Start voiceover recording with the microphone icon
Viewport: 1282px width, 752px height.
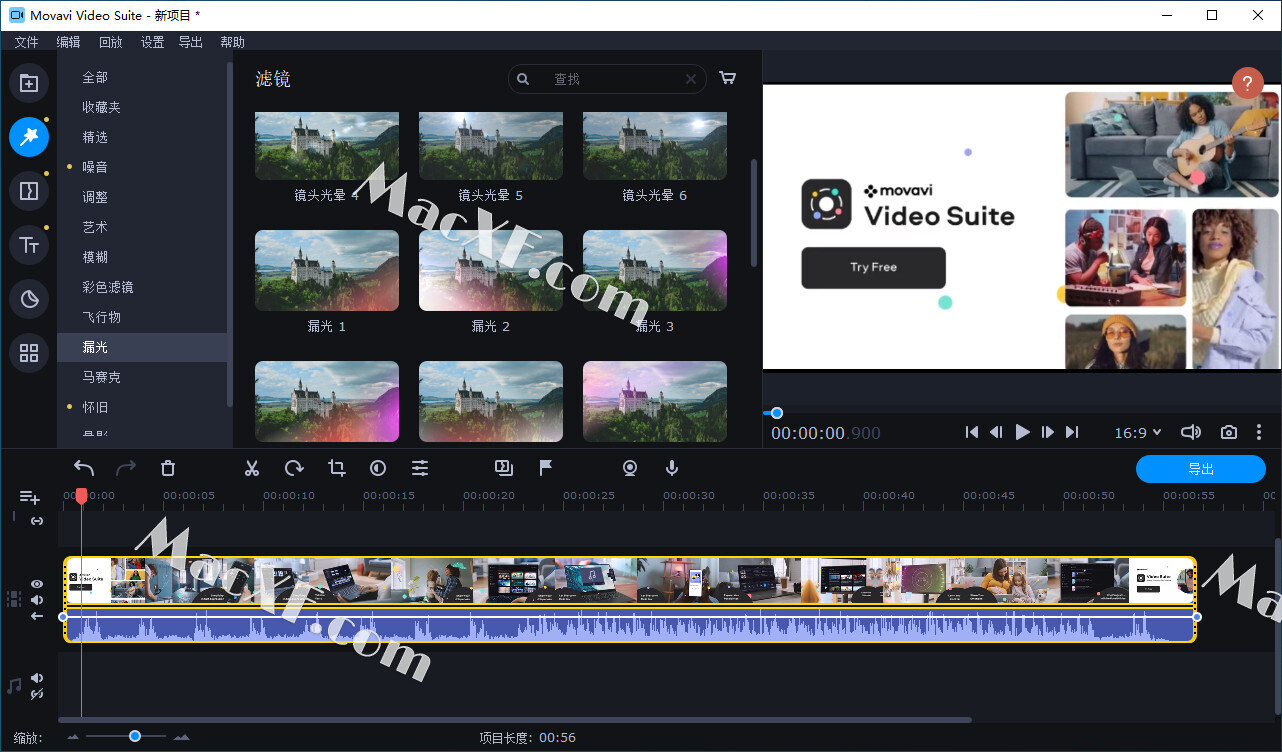671,468
